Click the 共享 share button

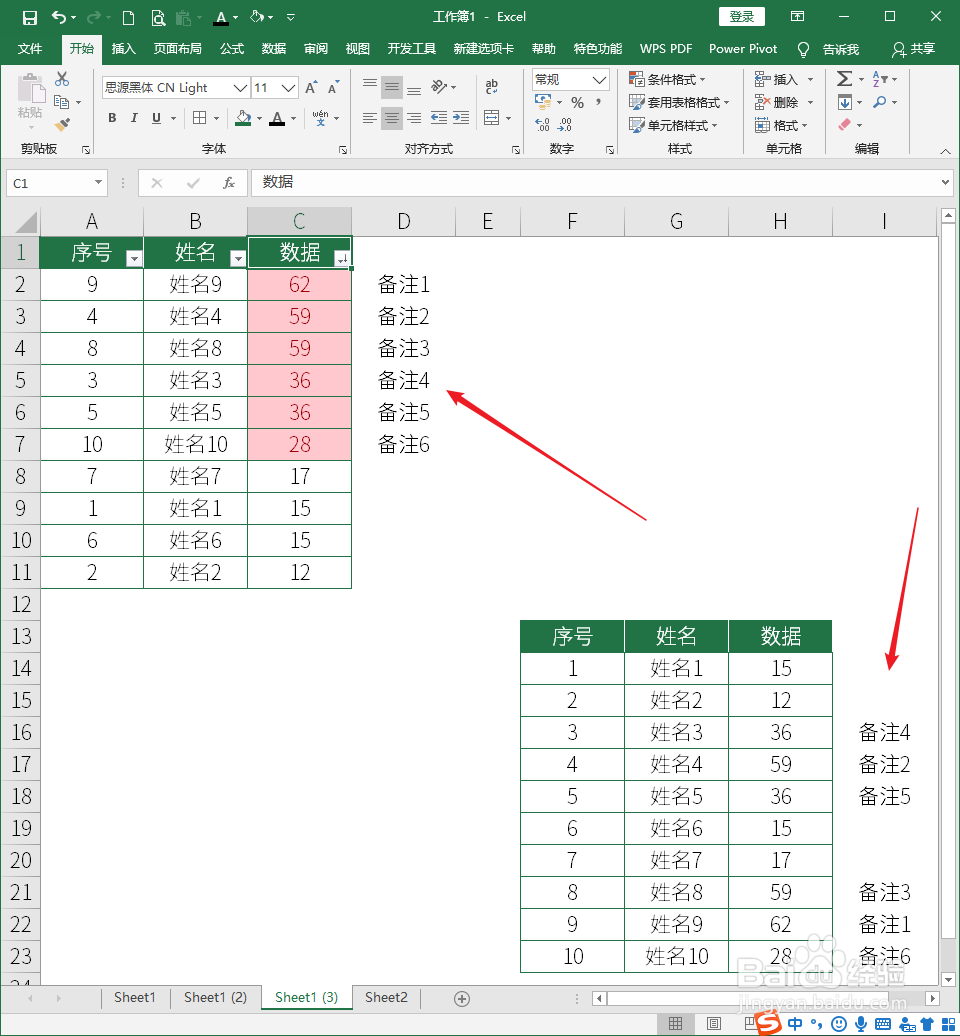914,49
